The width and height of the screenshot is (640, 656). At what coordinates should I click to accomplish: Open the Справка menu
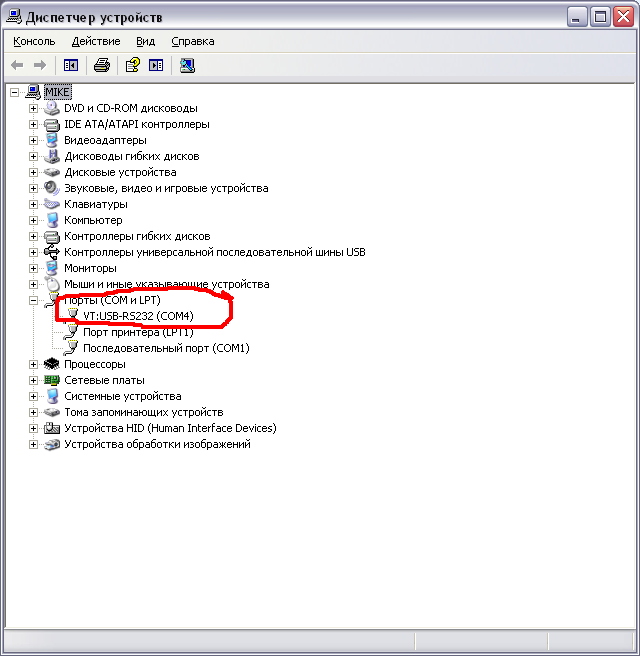192,41
